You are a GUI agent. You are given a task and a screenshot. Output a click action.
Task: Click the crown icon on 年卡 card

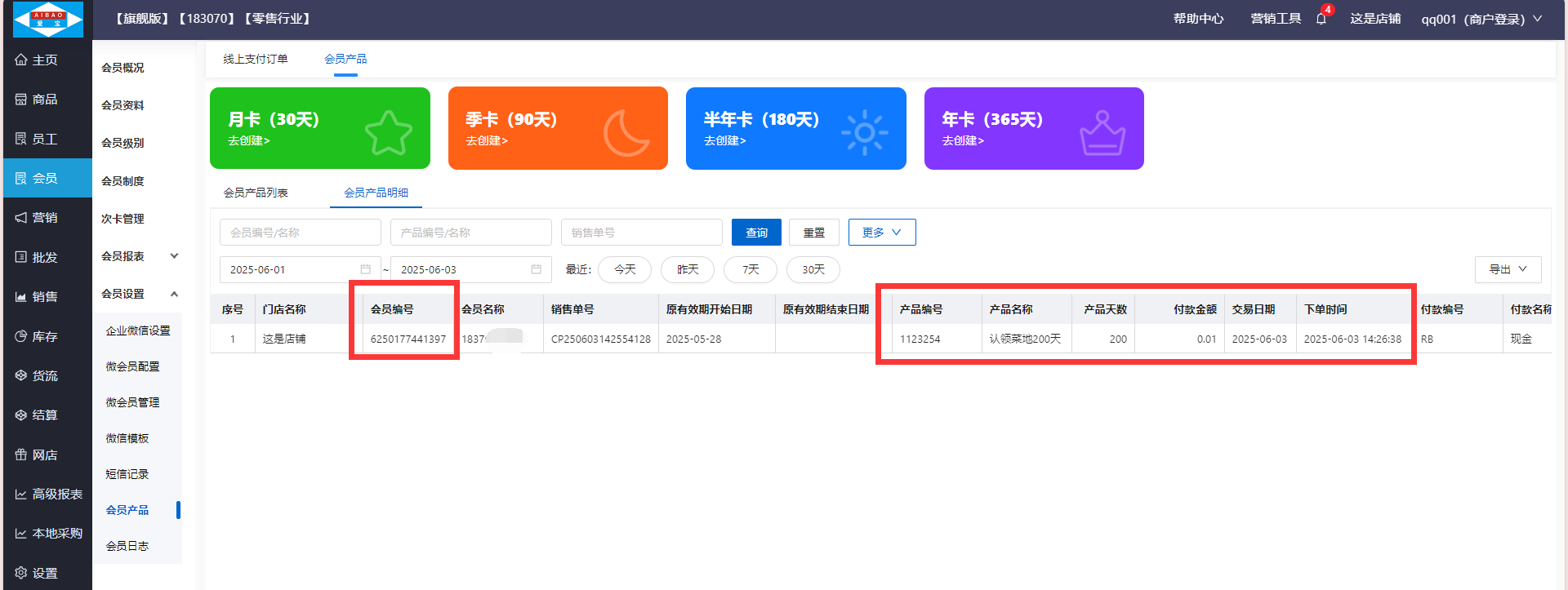[1102, 133]
